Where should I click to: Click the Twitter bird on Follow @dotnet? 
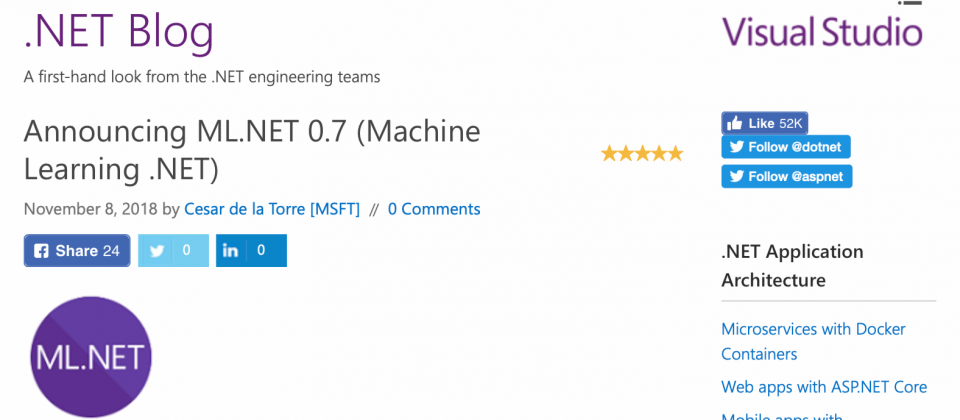pyautogui.click(x=737, y=147)
